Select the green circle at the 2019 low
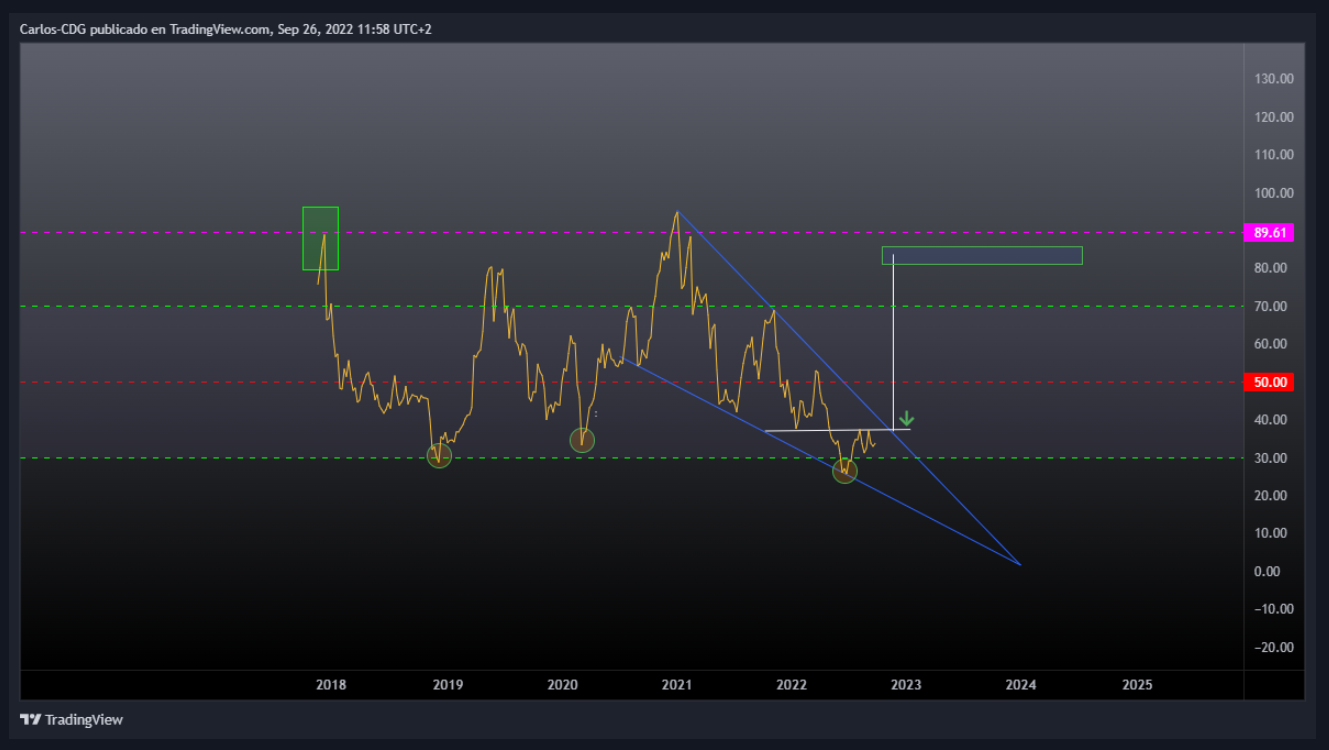The height and width of the screenshot is (750, 1329). coord(439,455)
